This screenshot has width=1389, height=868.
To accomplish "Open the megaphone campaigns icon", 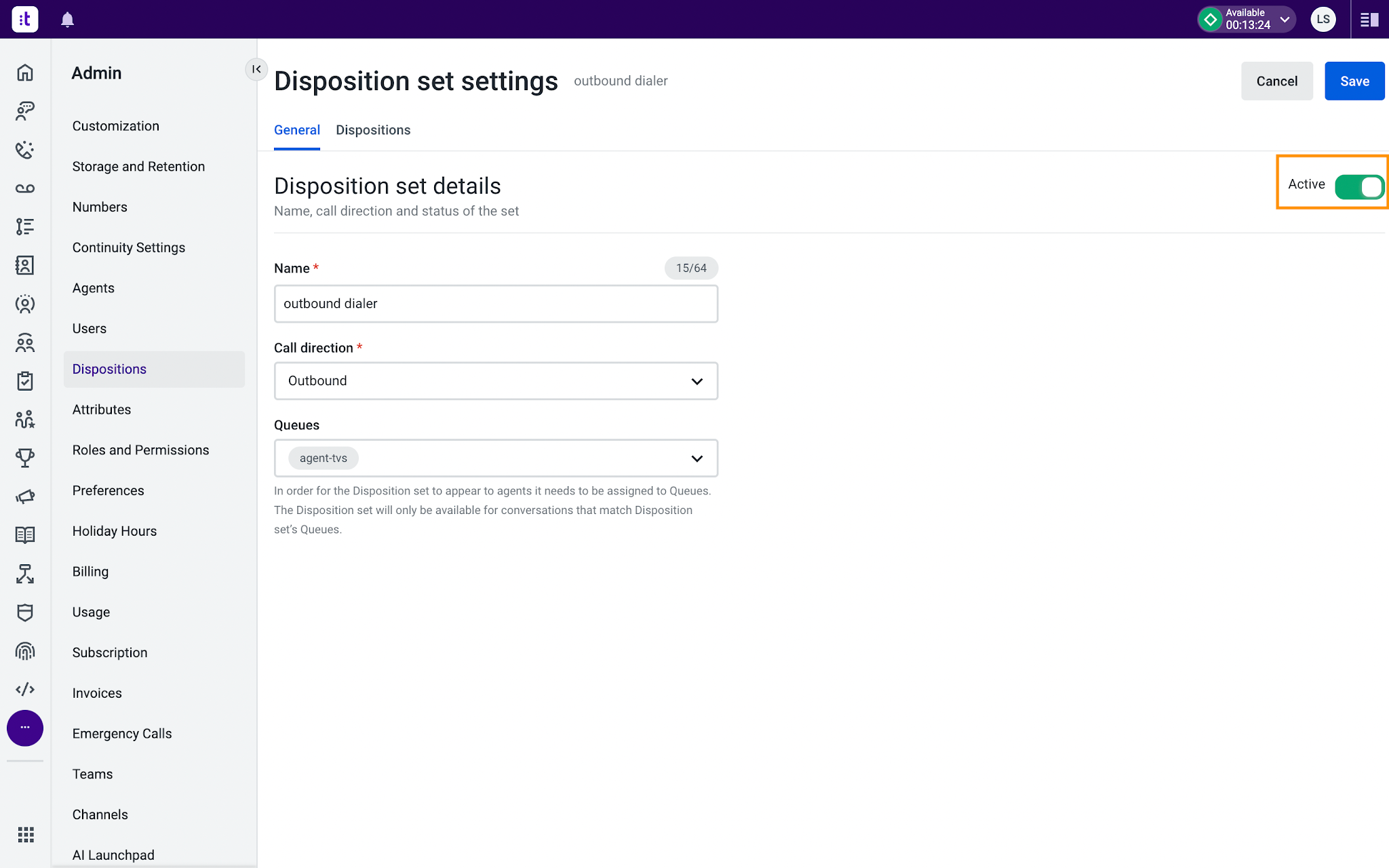I will click(x=25, y=496).
